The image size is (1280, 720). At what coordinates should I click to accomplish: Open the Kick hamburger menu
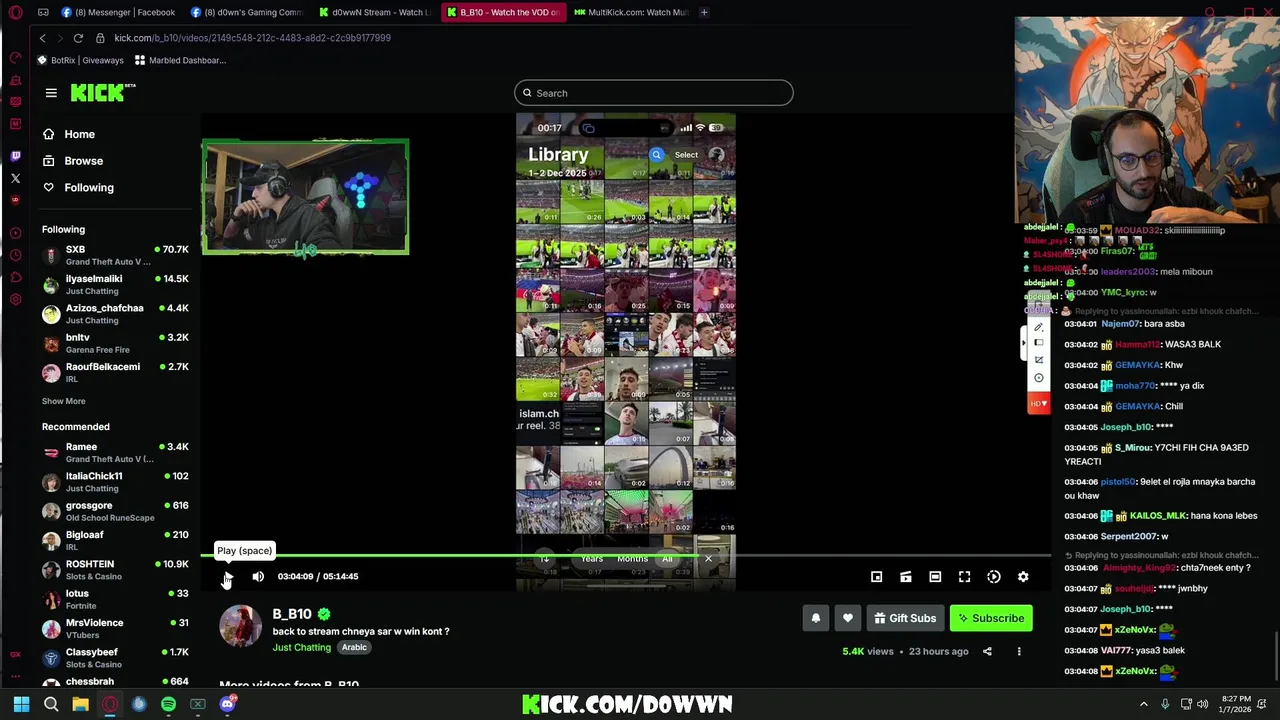(x=51, y=93)
